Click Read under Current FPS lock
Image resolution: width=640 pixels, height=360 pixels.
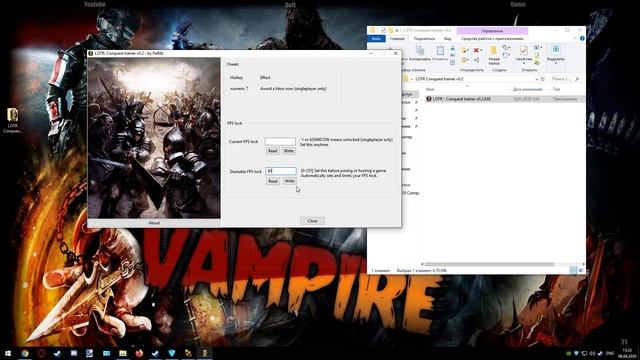[272, 151]
